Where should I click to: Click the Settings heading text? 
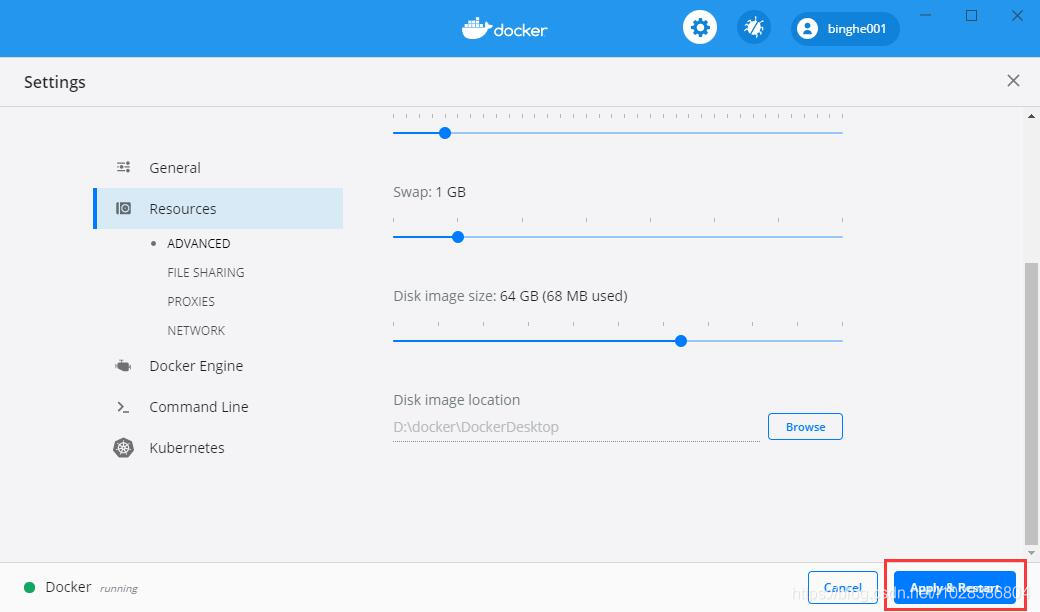pyautogui.click(x=55, y=82)
